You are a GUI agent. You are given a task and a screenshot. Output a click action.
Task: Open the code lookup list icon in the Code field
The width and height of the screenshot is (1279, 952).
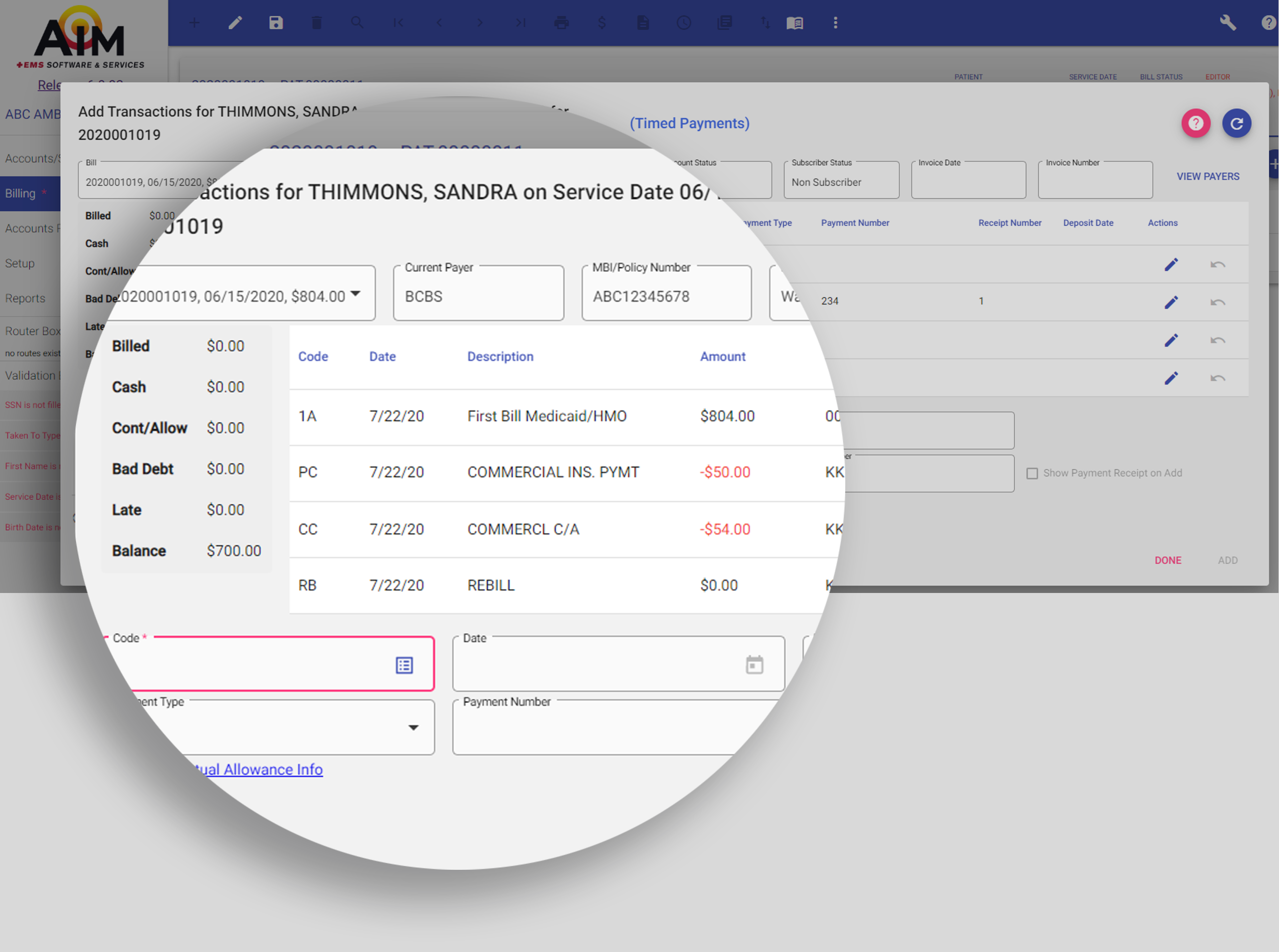click(404, 665)
